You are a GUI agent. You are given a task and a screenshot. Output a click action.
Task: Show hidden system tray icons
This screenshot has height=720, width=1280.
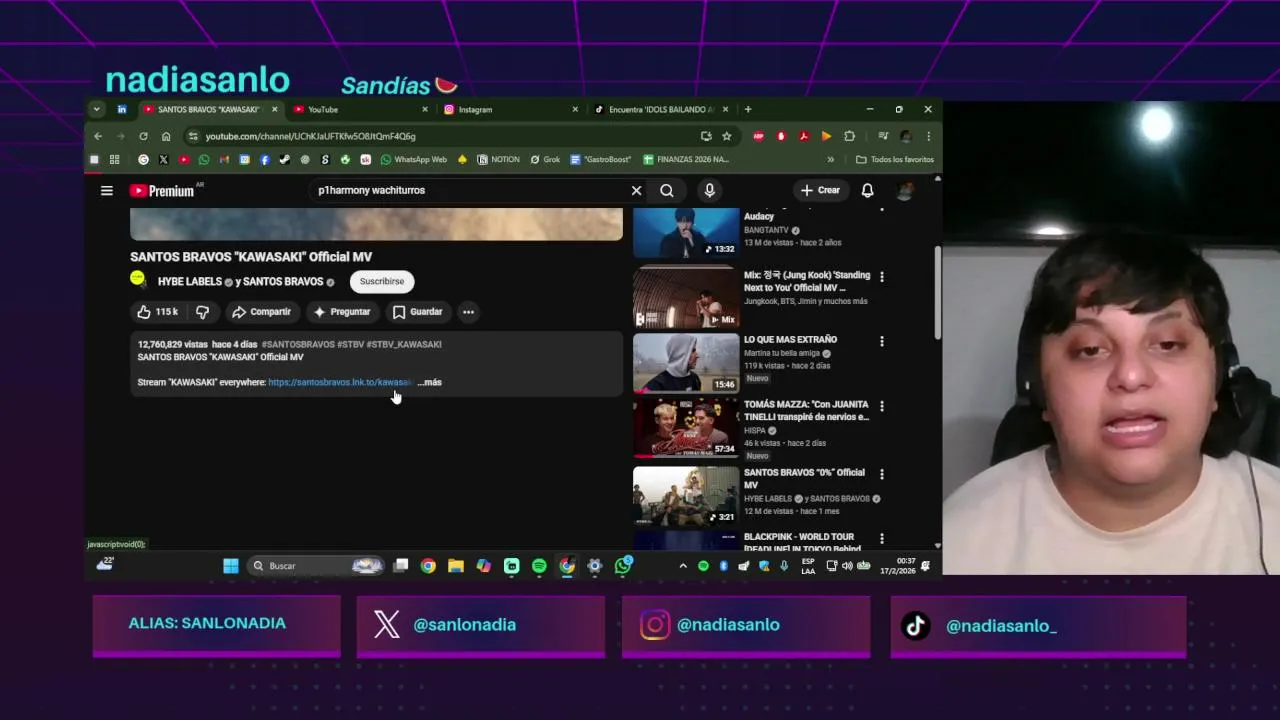click(683, 566)
